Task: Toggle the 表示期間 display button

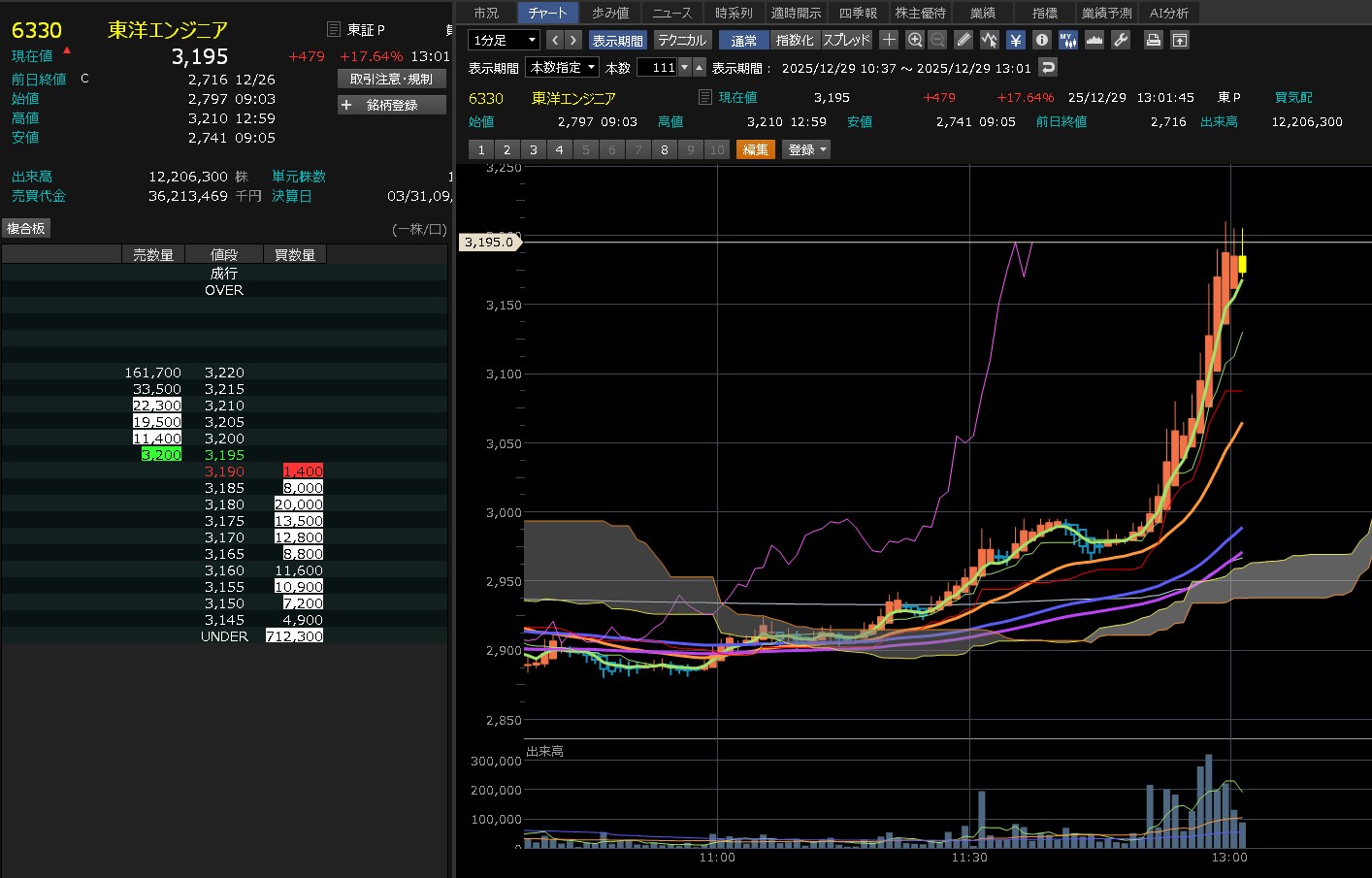Action: pyautogui.click(x=617, y=40)
